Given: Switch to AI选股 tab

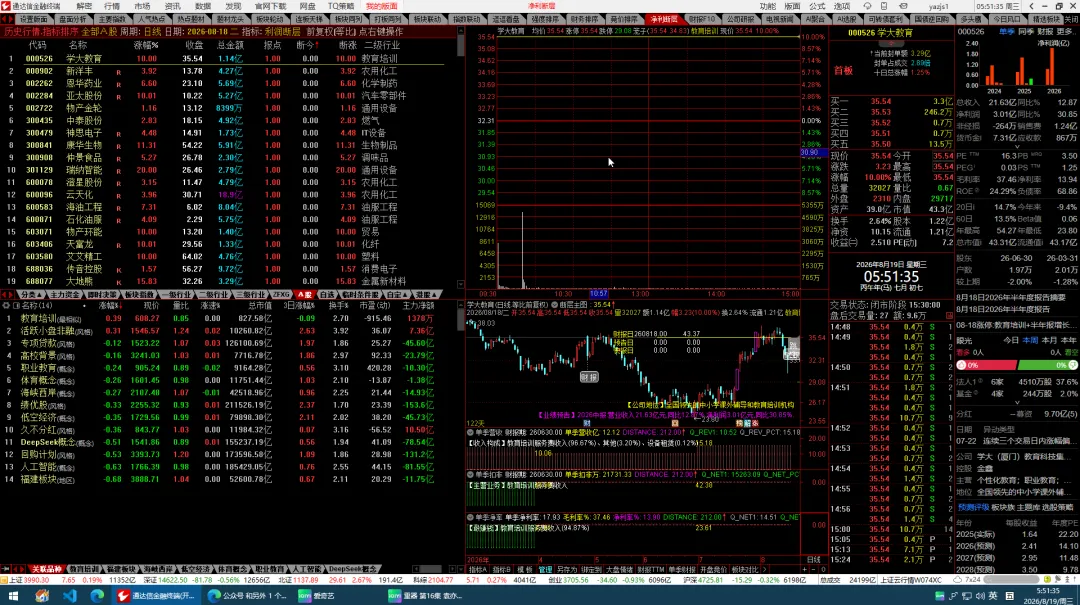Looking at the screenshot, I should point(847,19).
